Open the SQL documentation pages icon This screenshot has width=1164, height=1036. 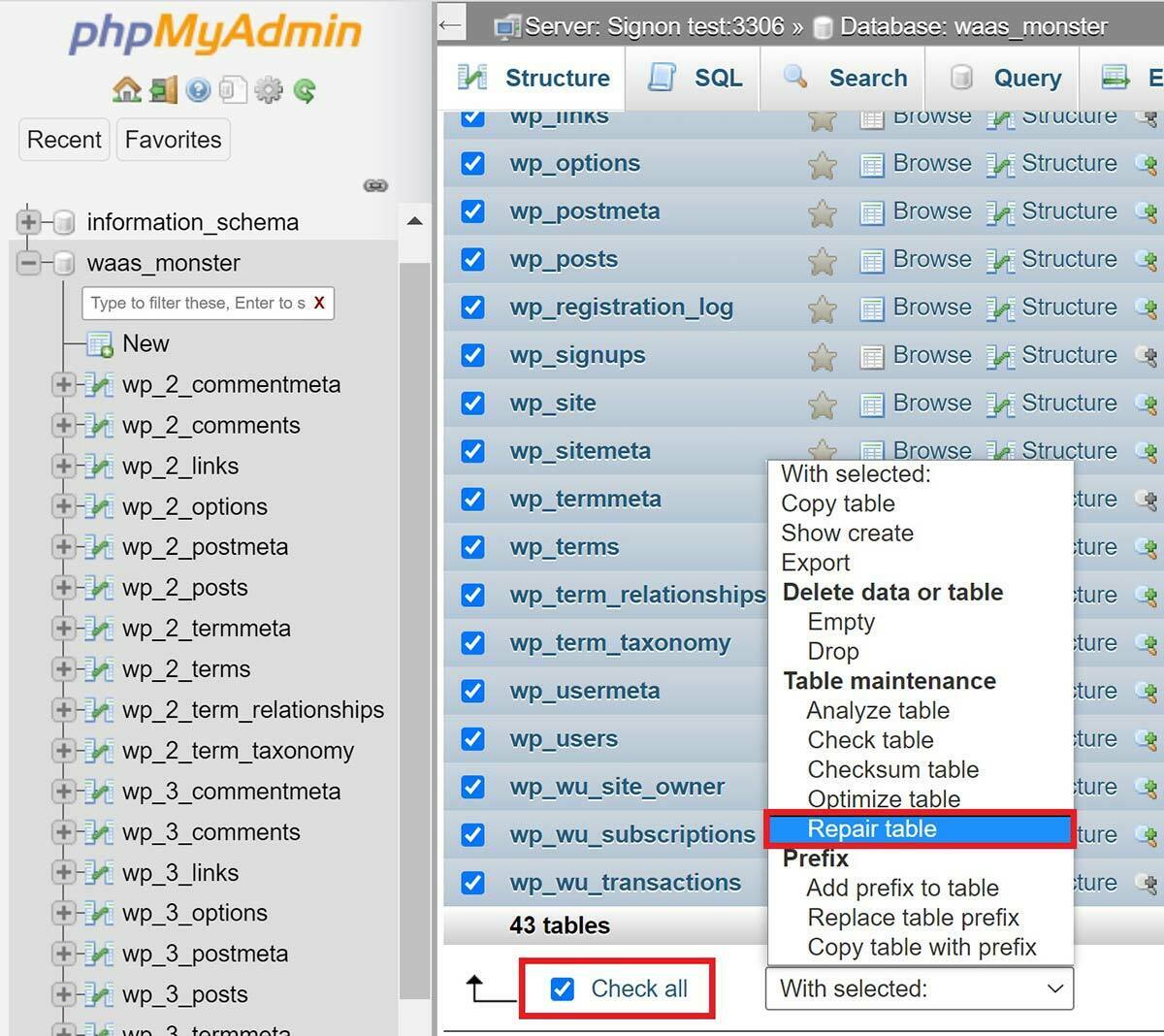coord(233,90)
